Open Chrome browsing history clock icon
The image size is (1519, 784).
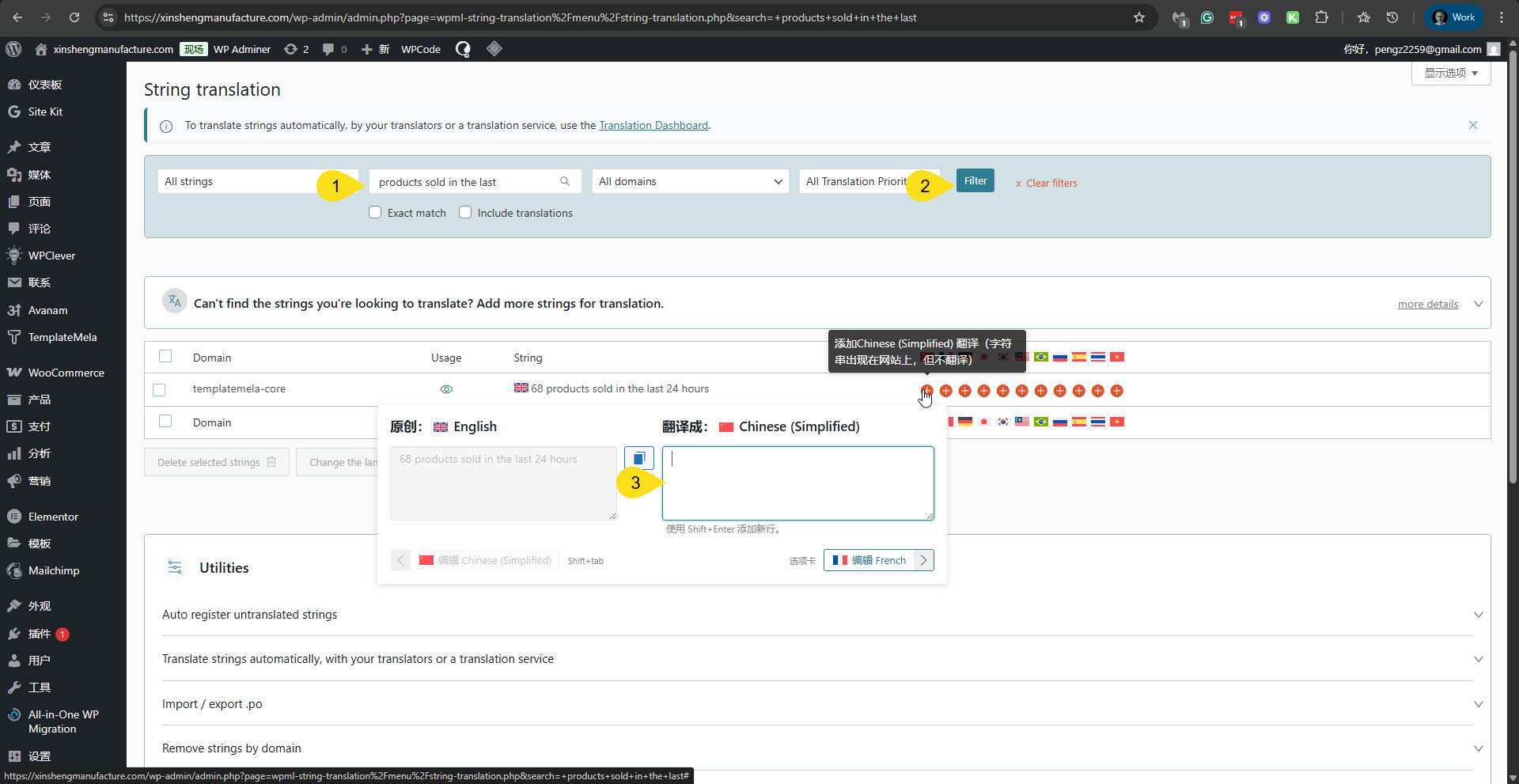[1392, 17]
